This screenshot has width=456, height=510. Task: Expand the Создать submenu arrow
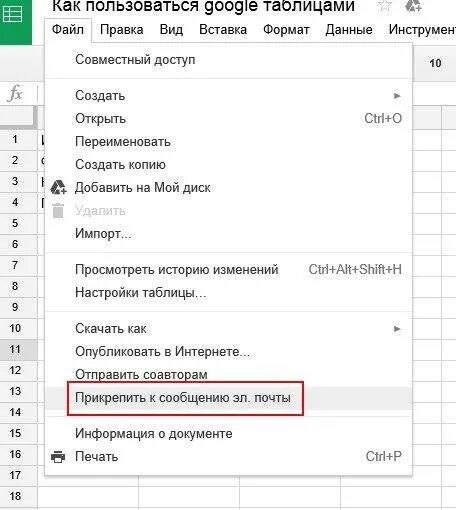click(x=397, y=96)
